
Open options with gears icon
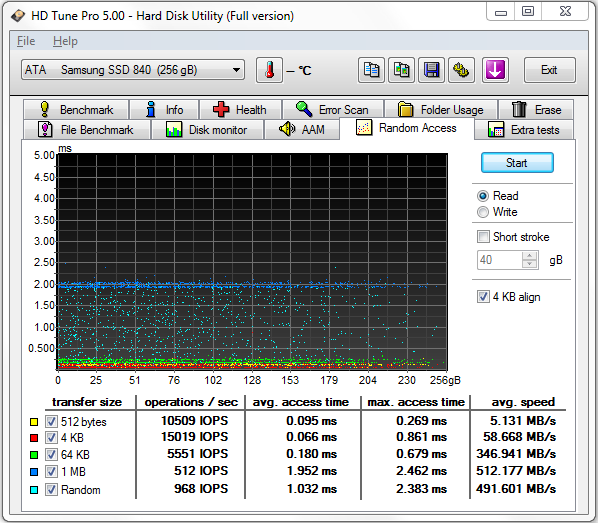point(461,70)
